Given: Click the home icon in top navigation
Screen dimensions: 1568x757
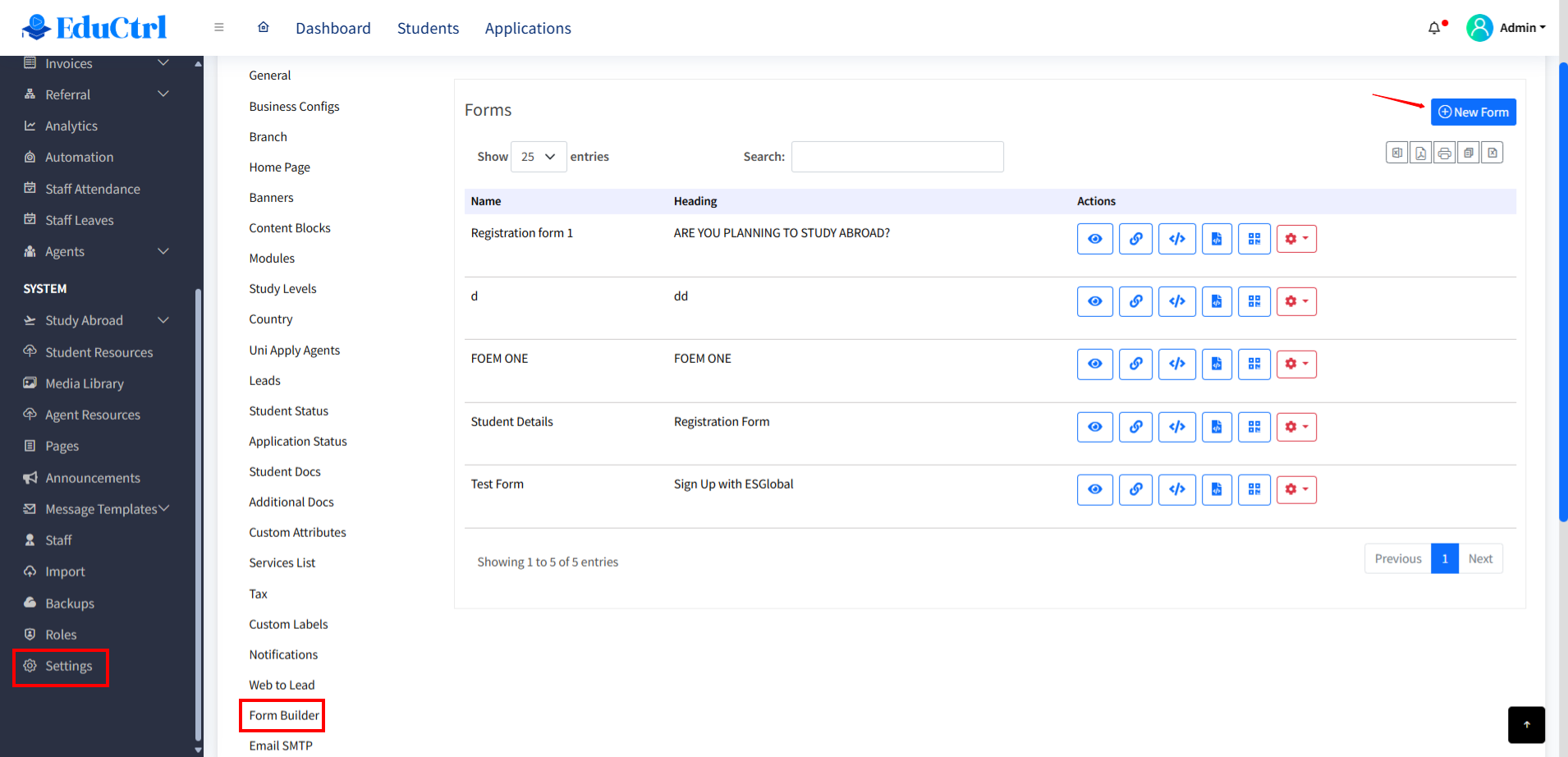Looking at the screenshot, I should [264, 27].
